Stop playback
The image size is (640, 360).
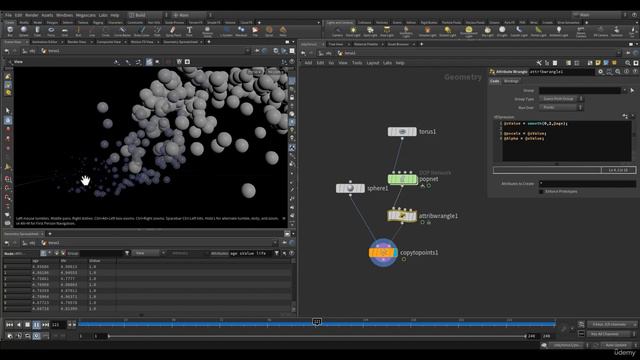pos(27,324)
